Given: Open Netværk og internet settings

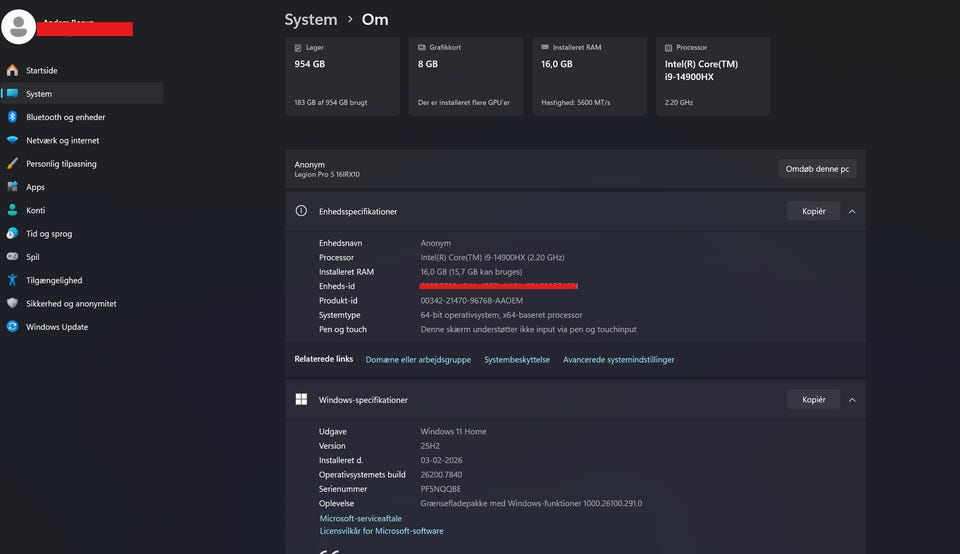Looking at the screenshot, I should (x=82, y=140).
